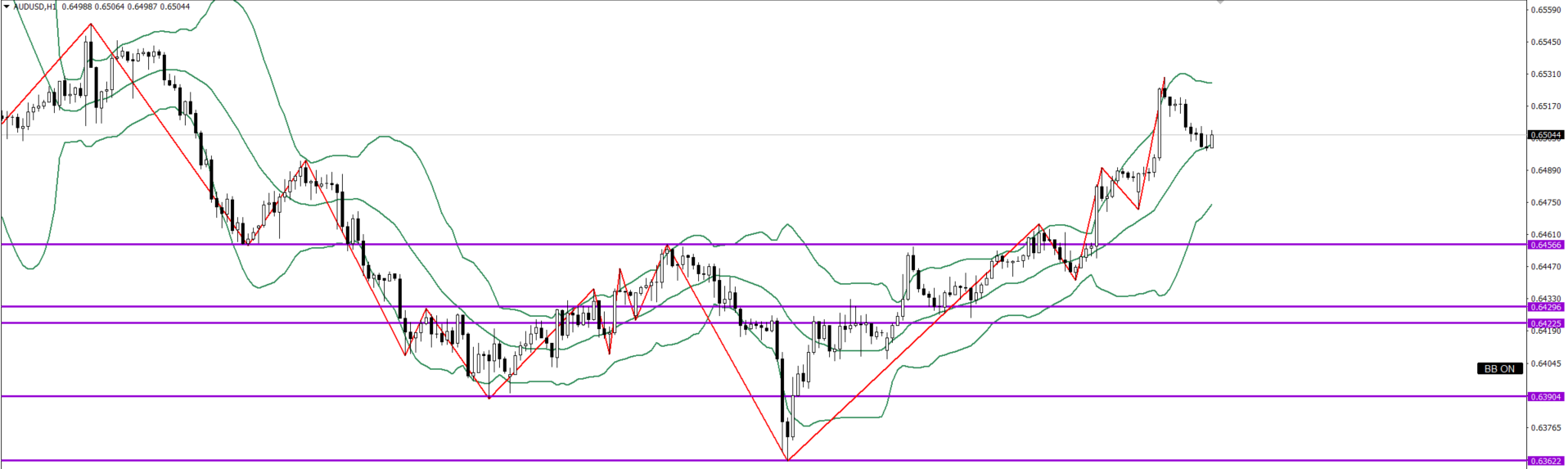
Task: Select the purple 0.63622 price label
Action: tap(1545, 461)
